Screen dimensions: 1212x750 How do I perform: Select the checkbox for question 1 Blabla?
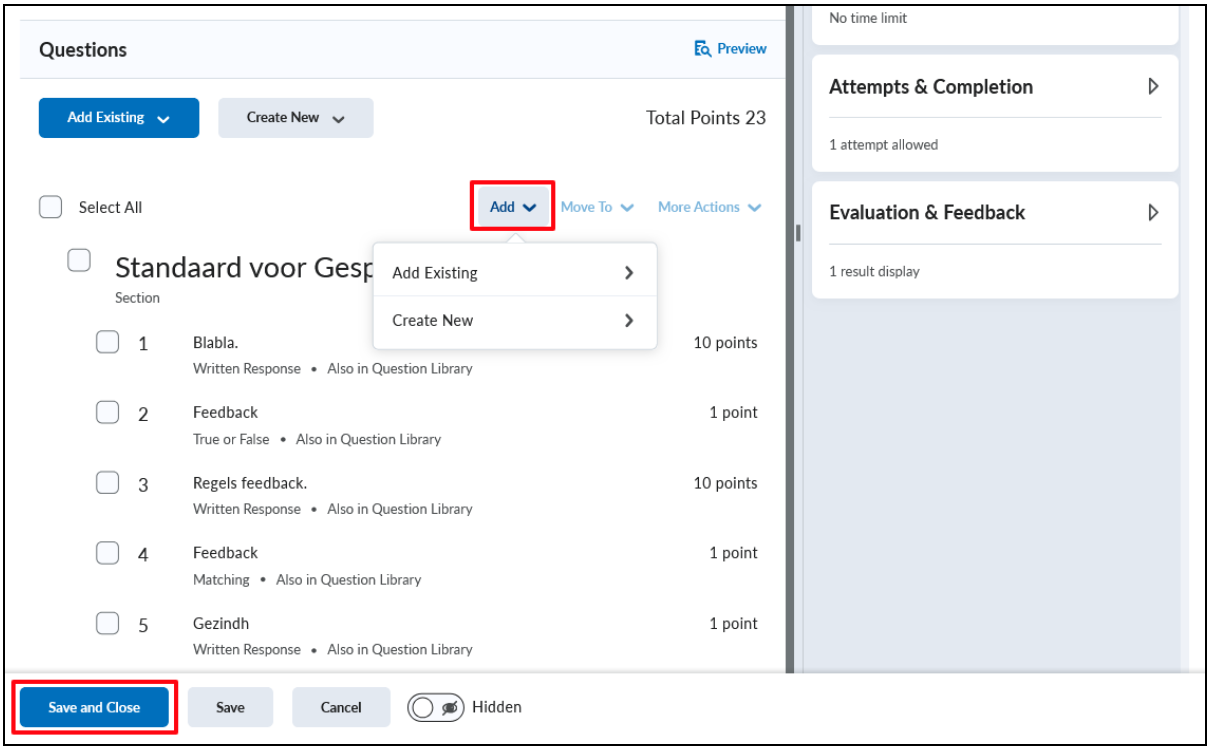point(108,342)
